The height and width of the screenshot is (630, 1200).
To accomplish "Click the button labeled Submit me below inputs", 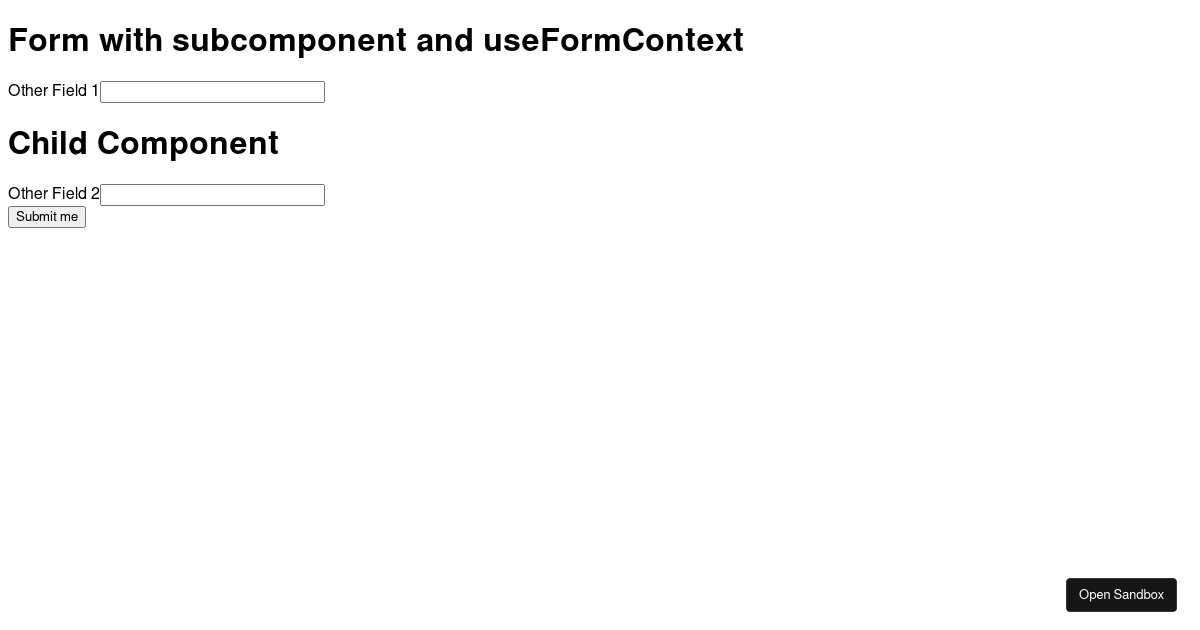I will tap(46, 217).
